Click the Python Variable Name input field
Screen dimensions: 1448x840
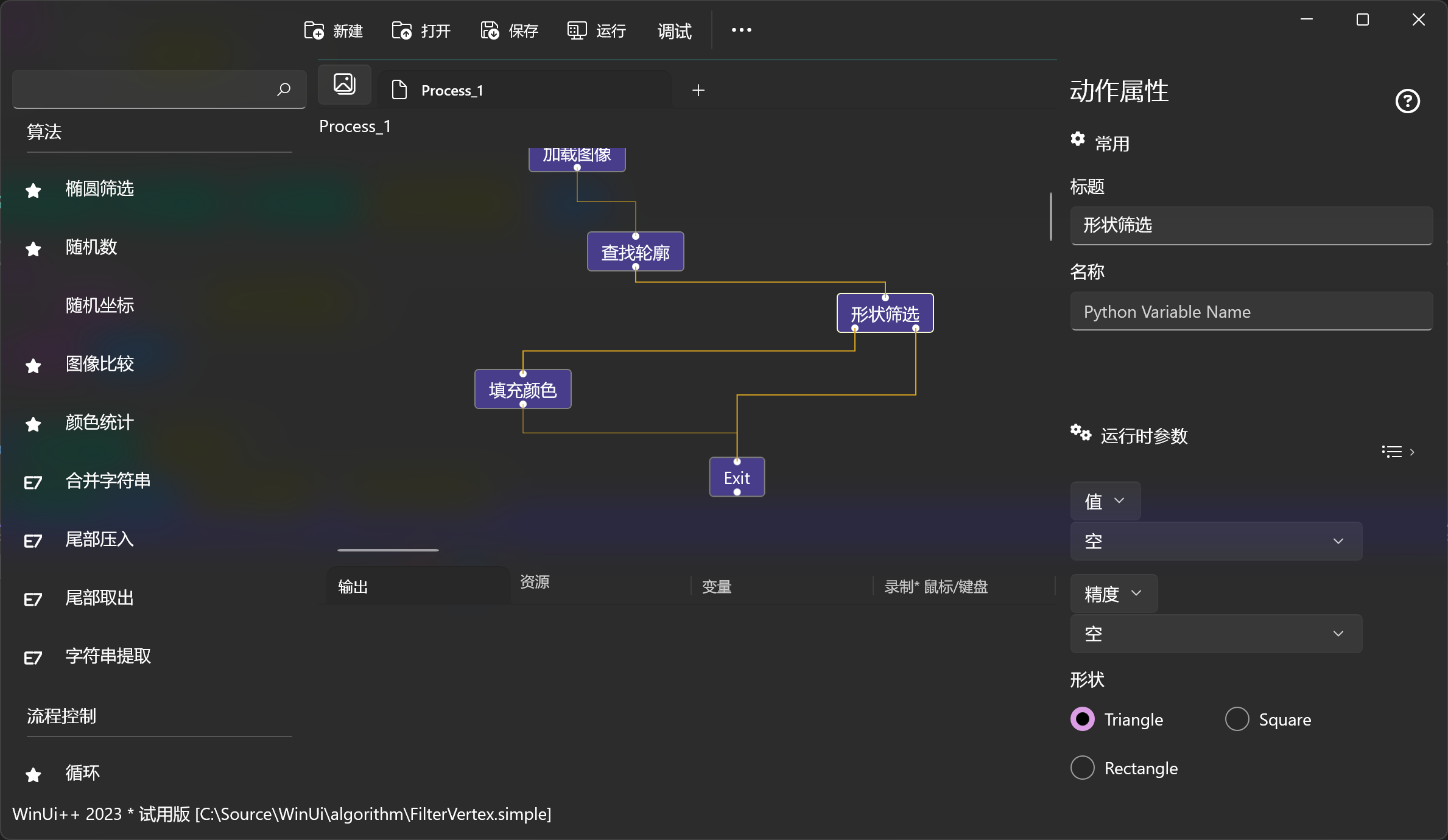[x=1251, y=312]
